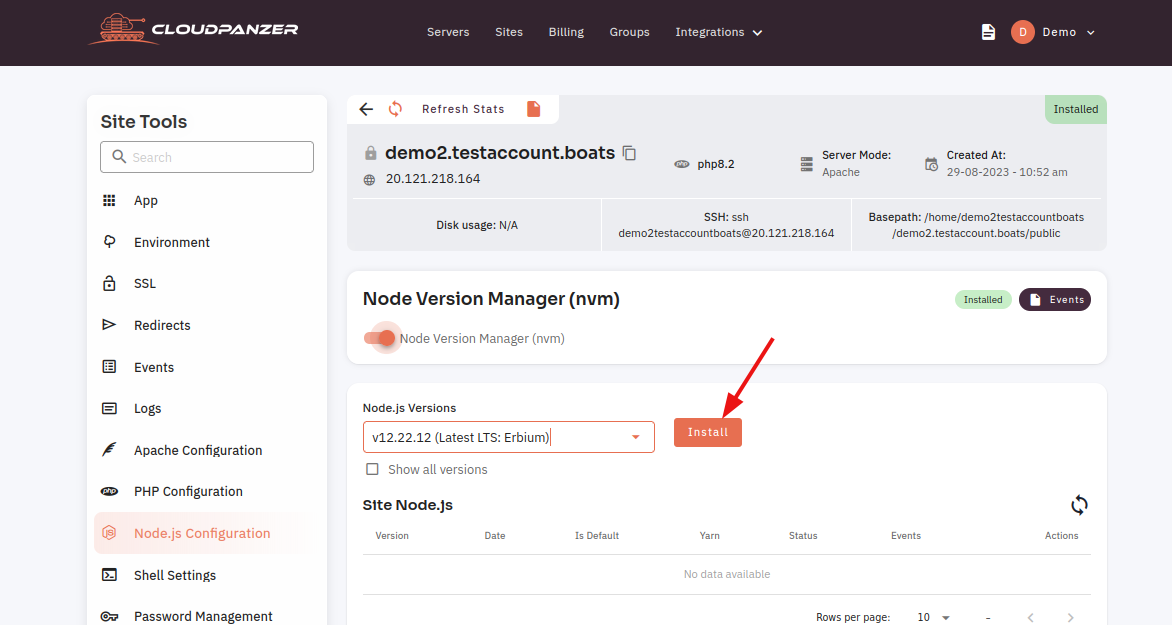Click the Date column header
The height and width of the screenshot is (625, 1172).
[495, 536]
